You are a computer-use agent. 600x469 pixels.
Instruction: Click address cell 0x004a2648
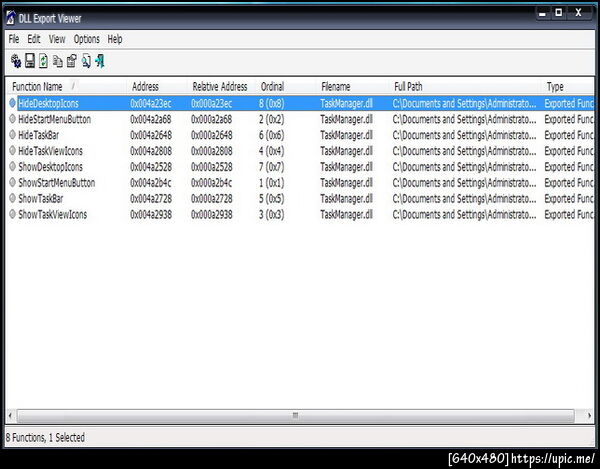[150, 135]
